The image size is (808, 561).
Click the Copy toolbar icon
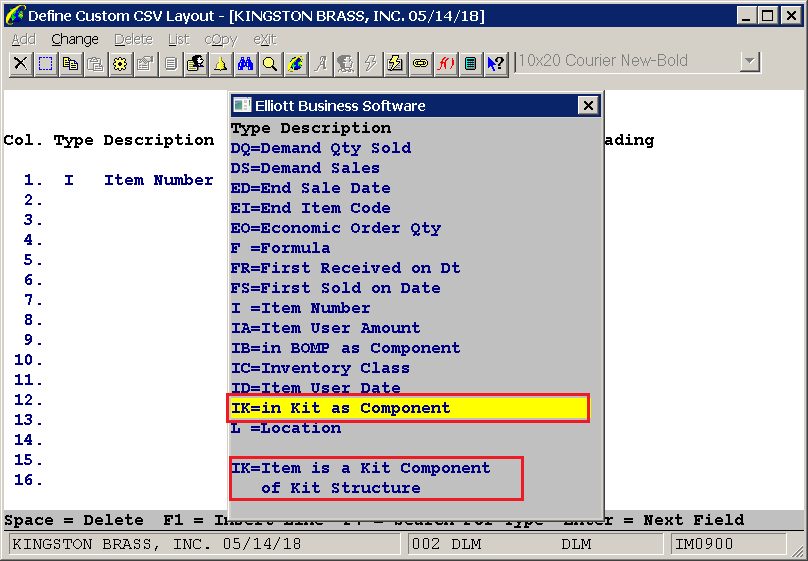click(x=71, y=64)
